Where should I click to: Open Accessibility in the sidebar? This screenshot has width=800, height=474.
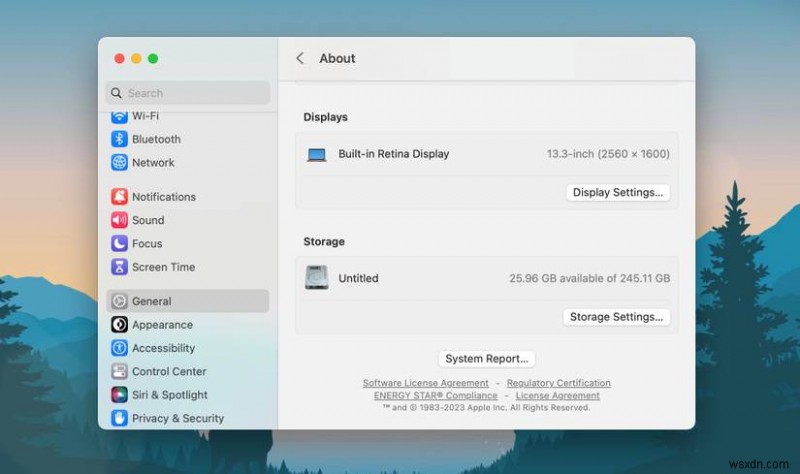pyautogui.click(x=188, y=348)
